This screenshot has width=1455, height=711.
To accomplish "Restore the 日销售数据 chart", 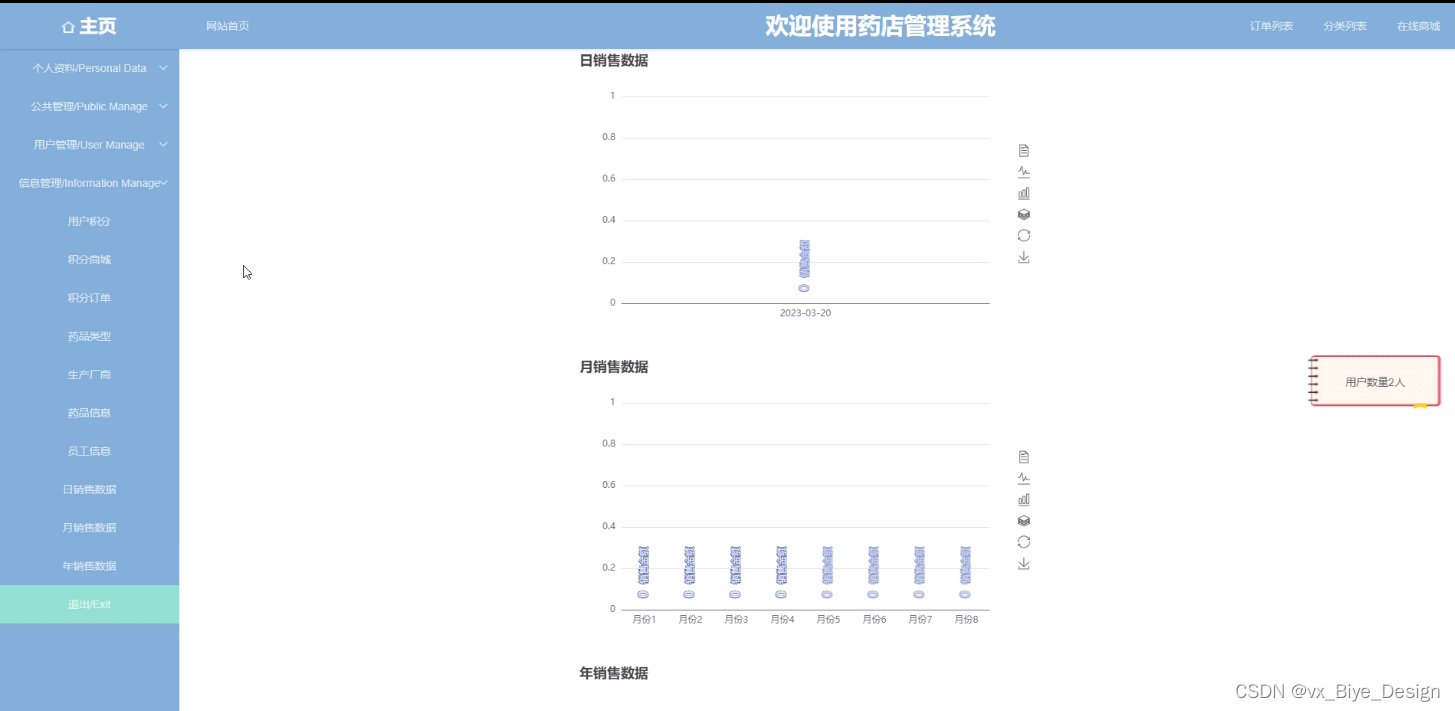I will tap(1024, 236).
